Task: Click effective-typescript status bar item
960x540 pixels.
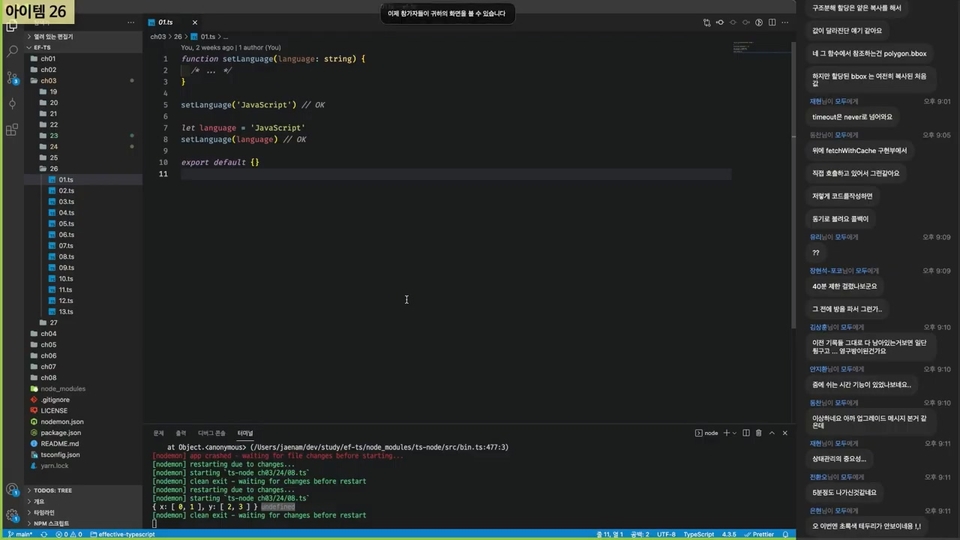Action: coord(122,534)
